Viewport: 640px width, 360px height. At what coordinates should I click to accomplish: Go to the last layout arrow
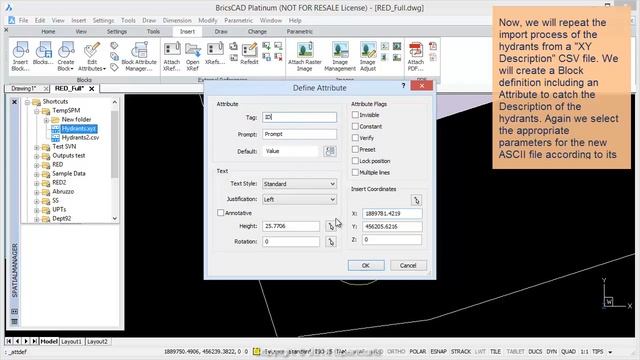34,341
